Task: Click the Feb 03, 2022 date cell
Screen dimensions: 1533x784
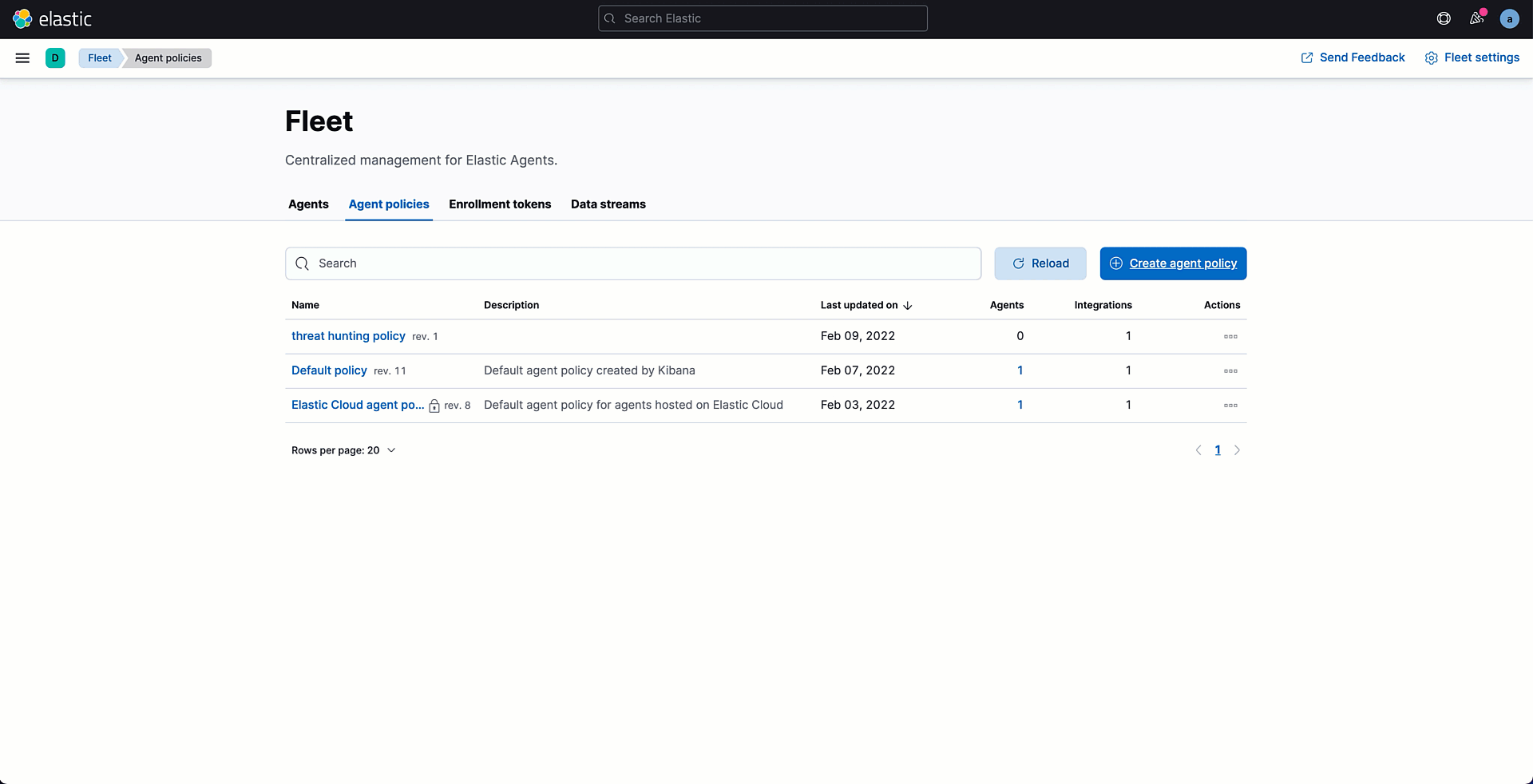Action: [x=858, y=405]
